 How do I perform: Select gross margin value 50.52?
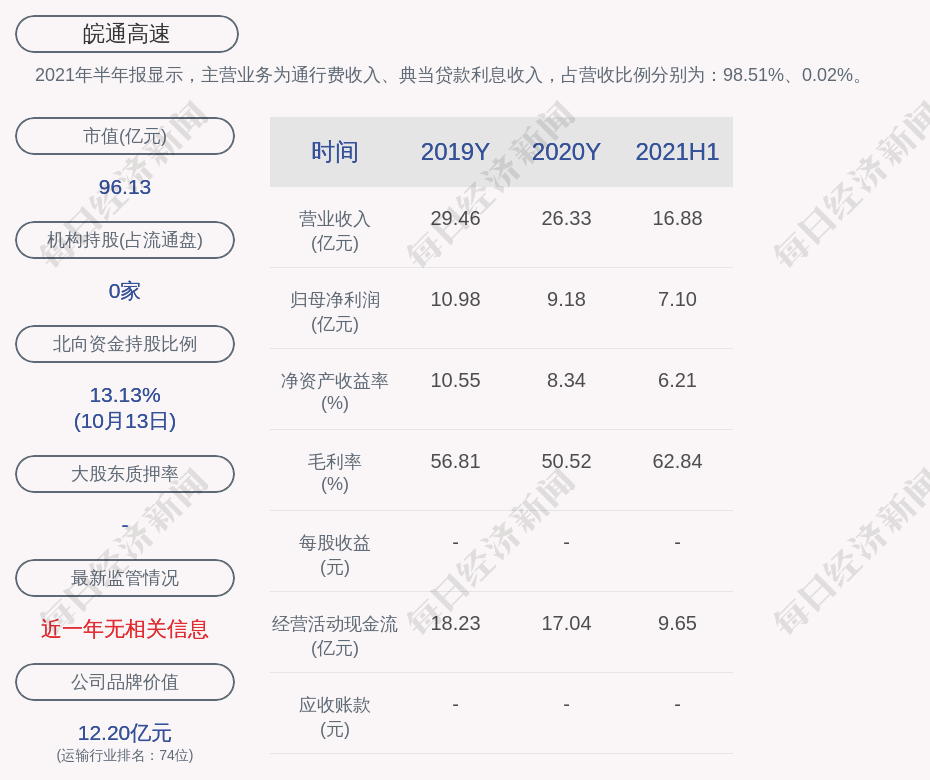click(566, 461)
